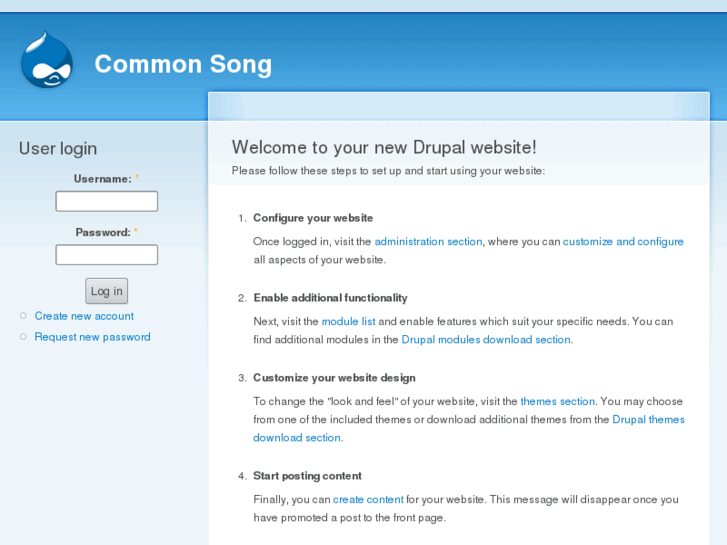Visit the administration section link

tap(428, 242)
